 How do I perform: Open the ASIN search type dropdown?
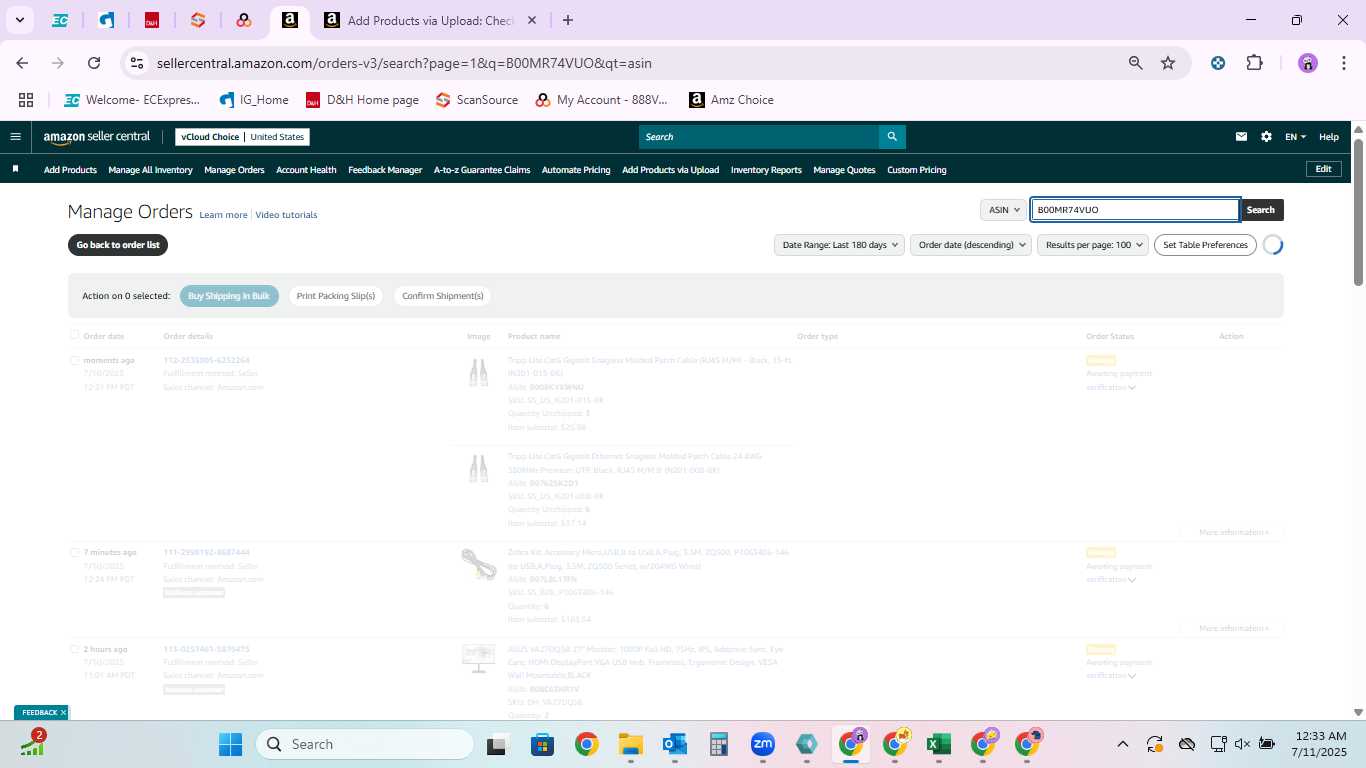1003,210
